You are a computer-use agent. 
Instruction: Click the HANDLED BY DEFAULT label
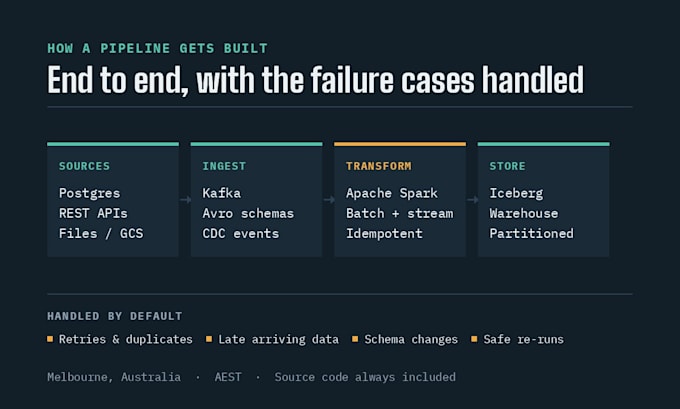point(115,316)
